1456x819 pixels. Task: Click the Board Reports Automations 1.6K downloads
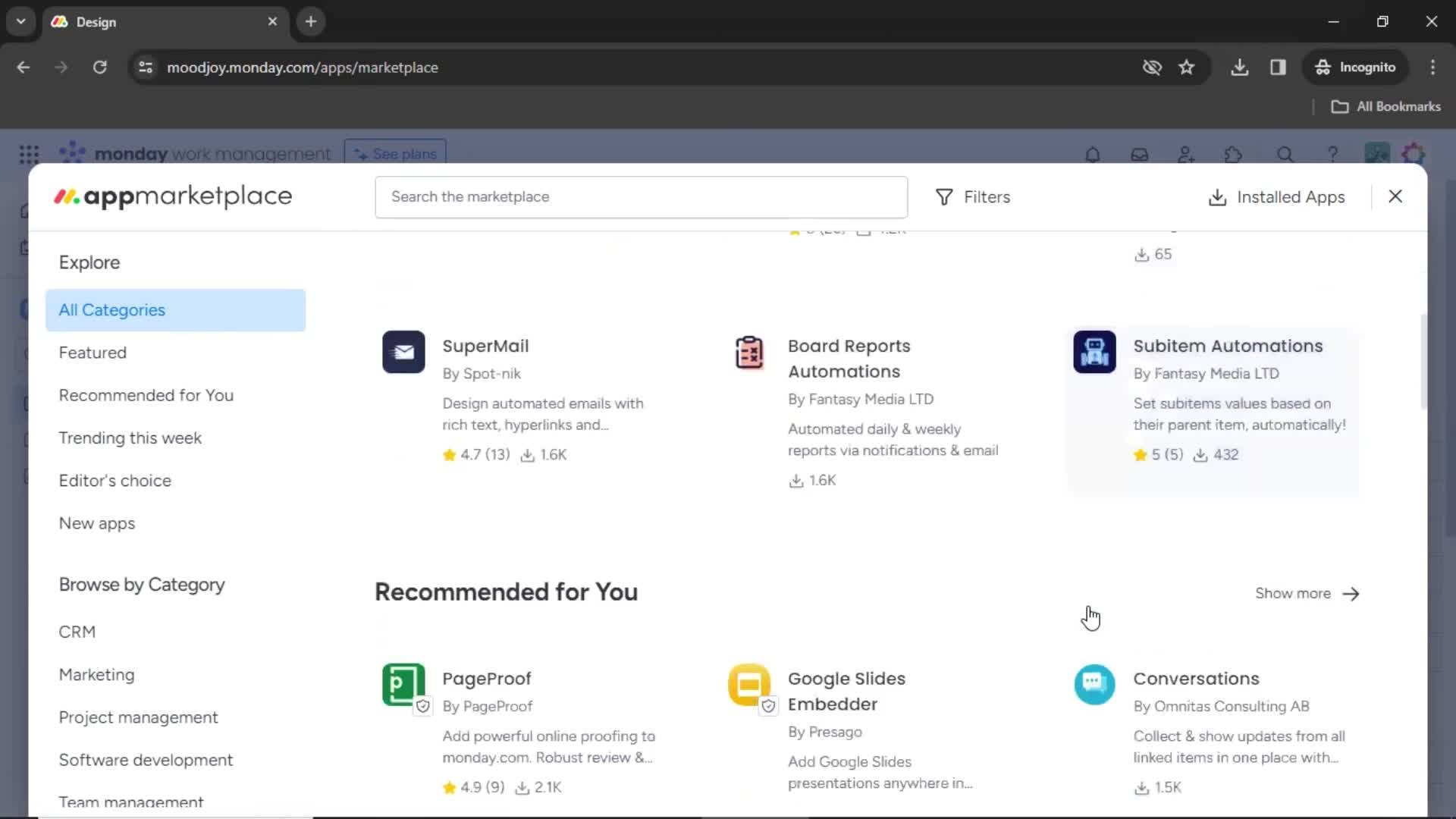point(812,481)
